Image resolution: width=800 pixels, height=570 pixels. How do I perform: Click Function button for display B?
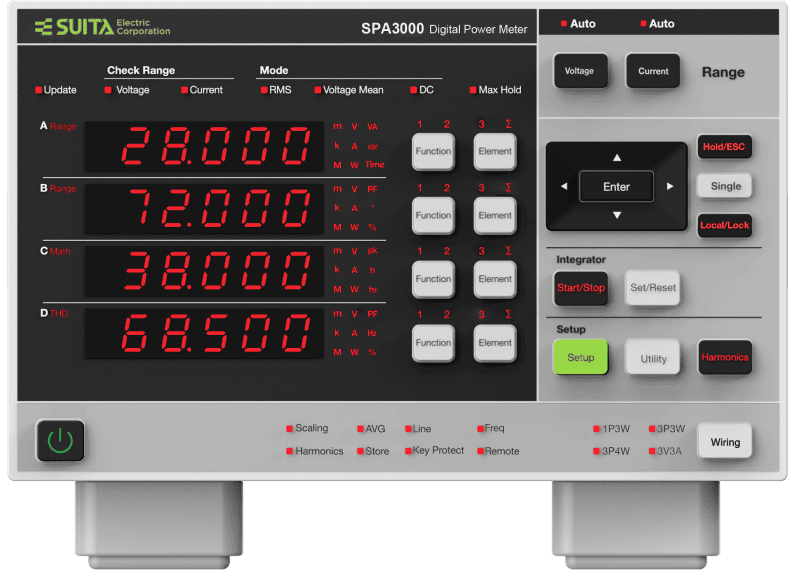(x=433, y=215)
